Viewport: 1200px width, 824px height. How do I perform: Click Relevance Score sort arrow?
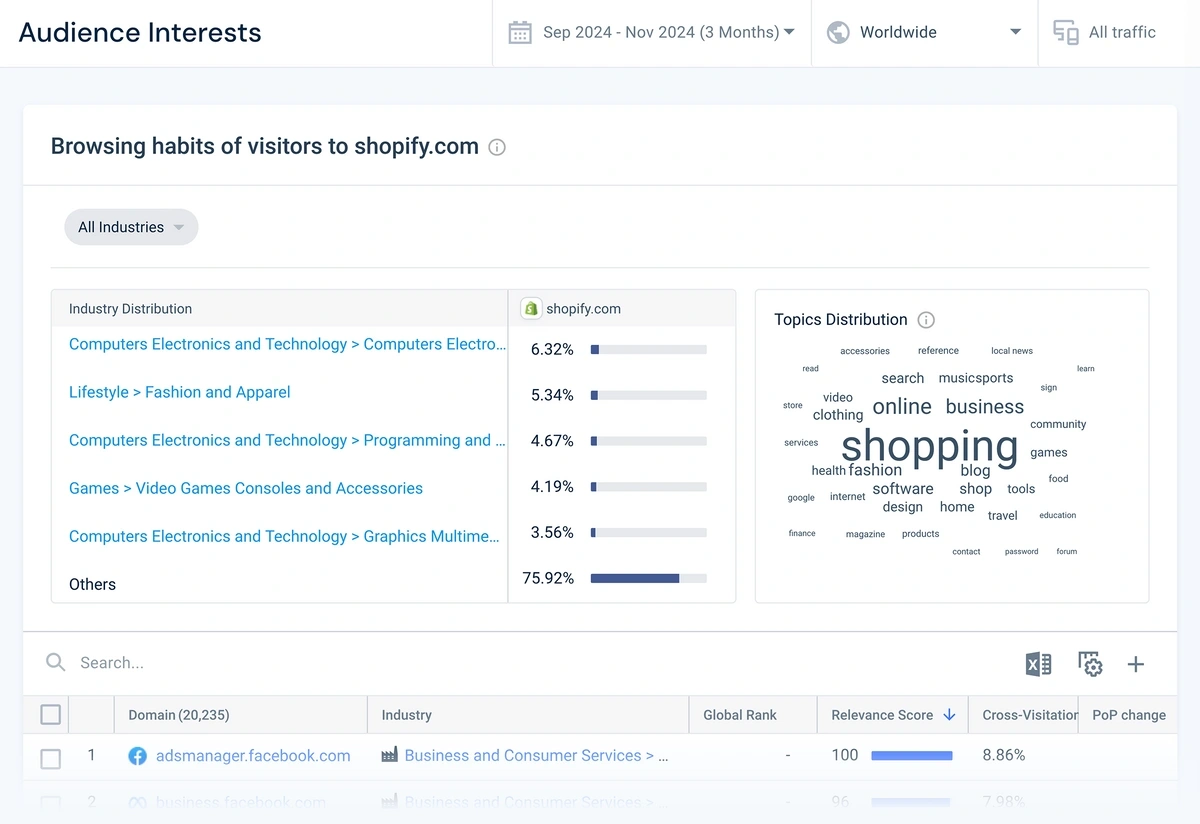pos(949,715)
